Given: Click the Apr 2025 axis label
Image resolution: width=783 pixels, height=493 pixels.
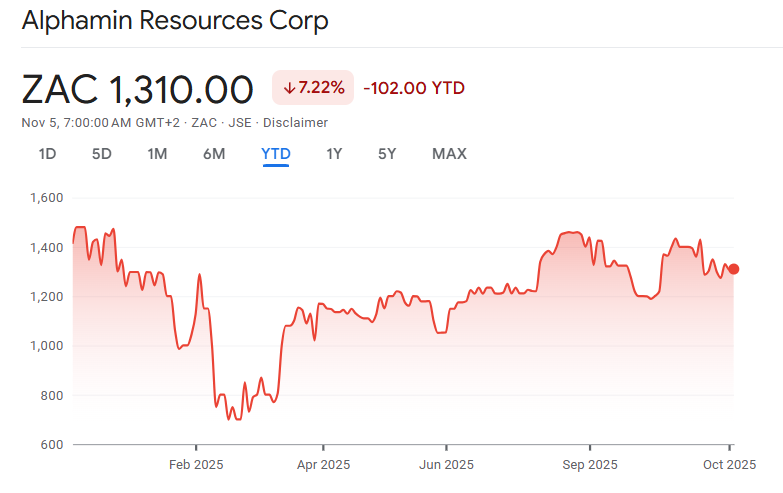Looking at the screenshot, I should coord(323,464).
